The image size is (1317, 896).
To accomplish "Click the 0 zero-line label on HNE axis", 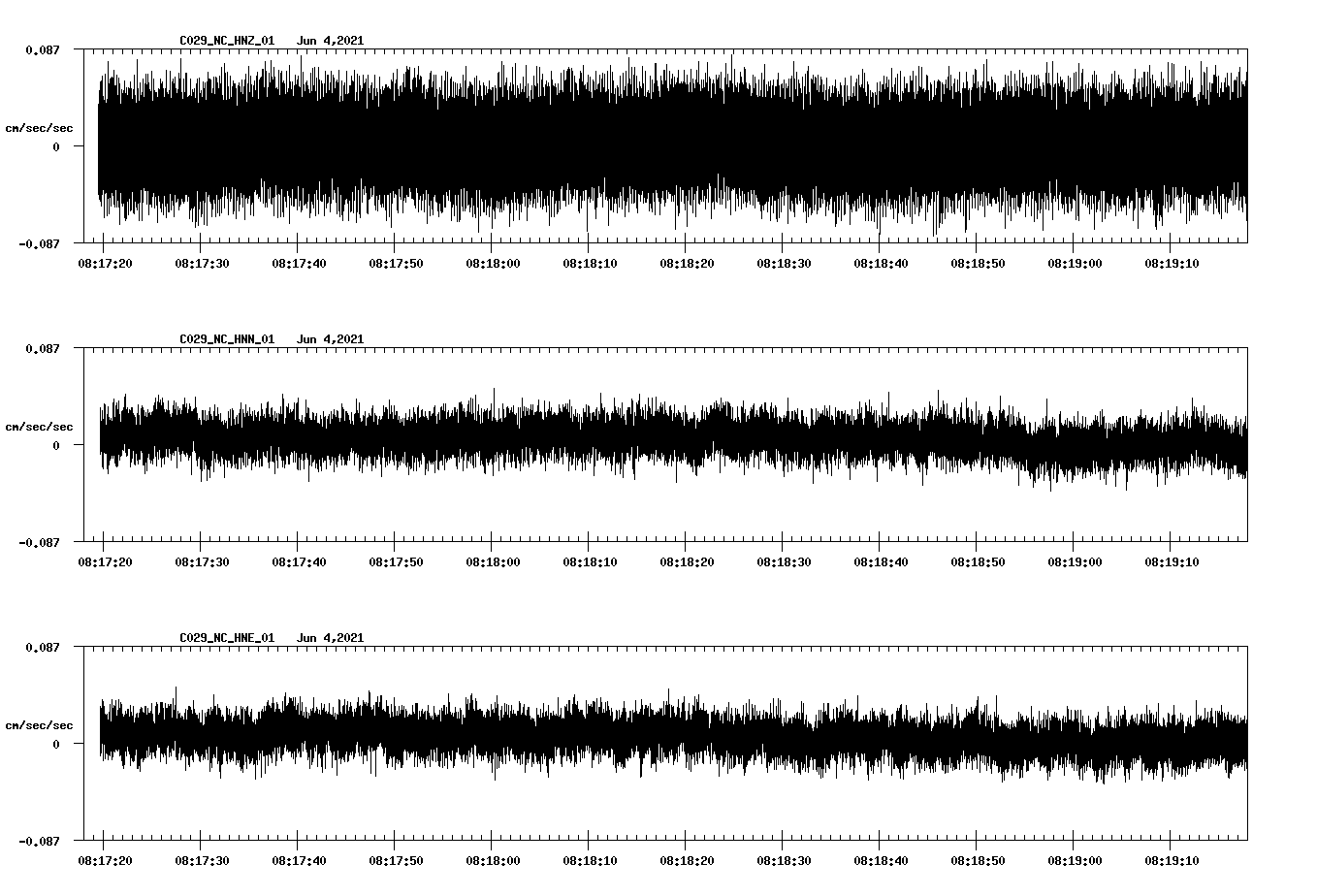I will 56,744.
